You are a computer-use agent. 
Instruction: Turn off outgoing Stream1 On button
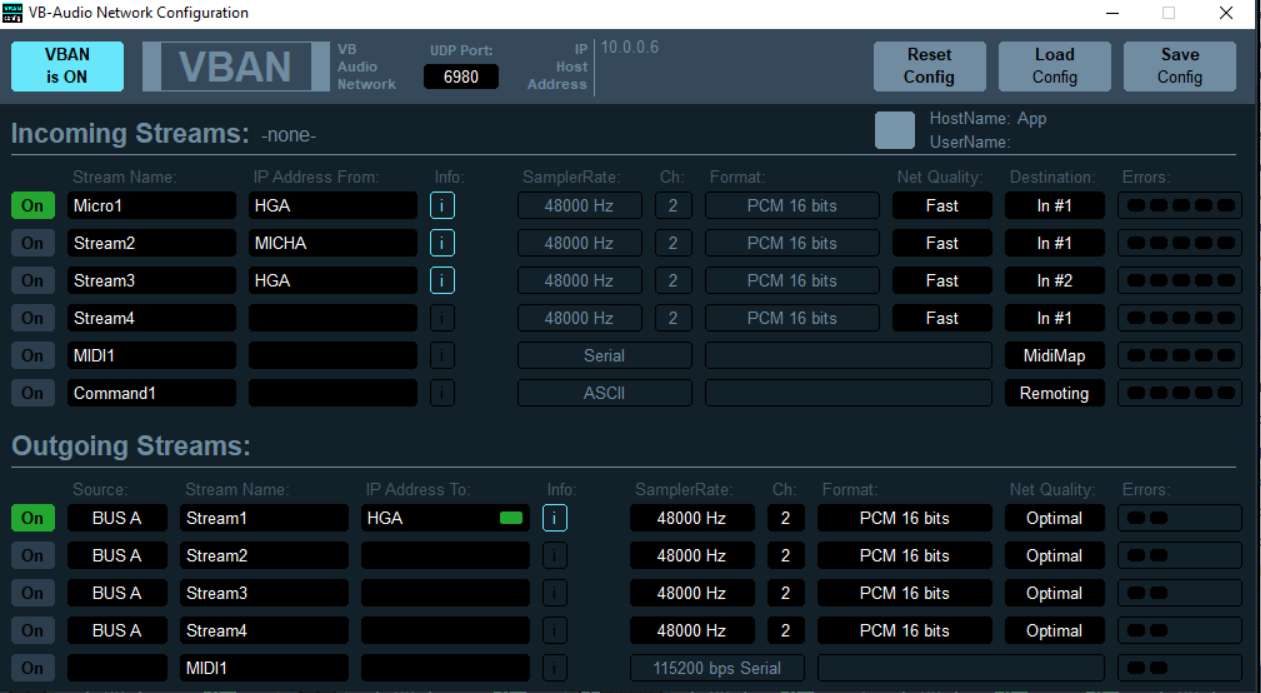click(x=33, y=518)
